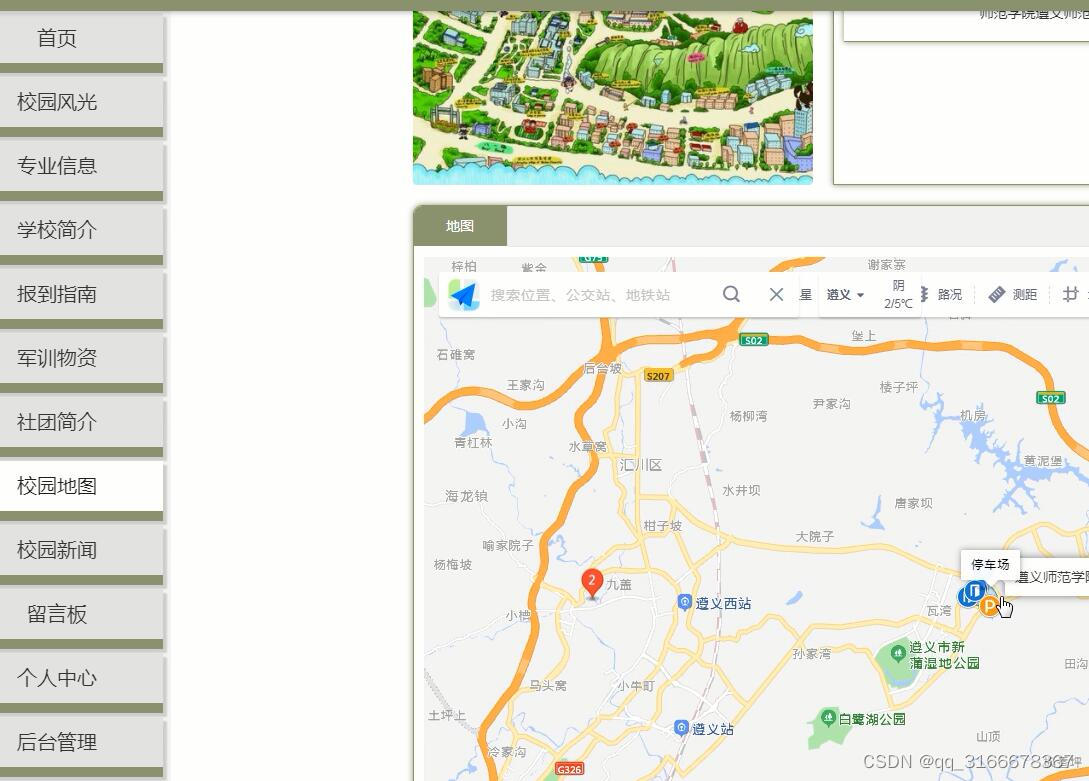This screenshot has width=1089, height=781.
Task: Expand the weather panel showing 2/5℃
Action: click(897, 294)
